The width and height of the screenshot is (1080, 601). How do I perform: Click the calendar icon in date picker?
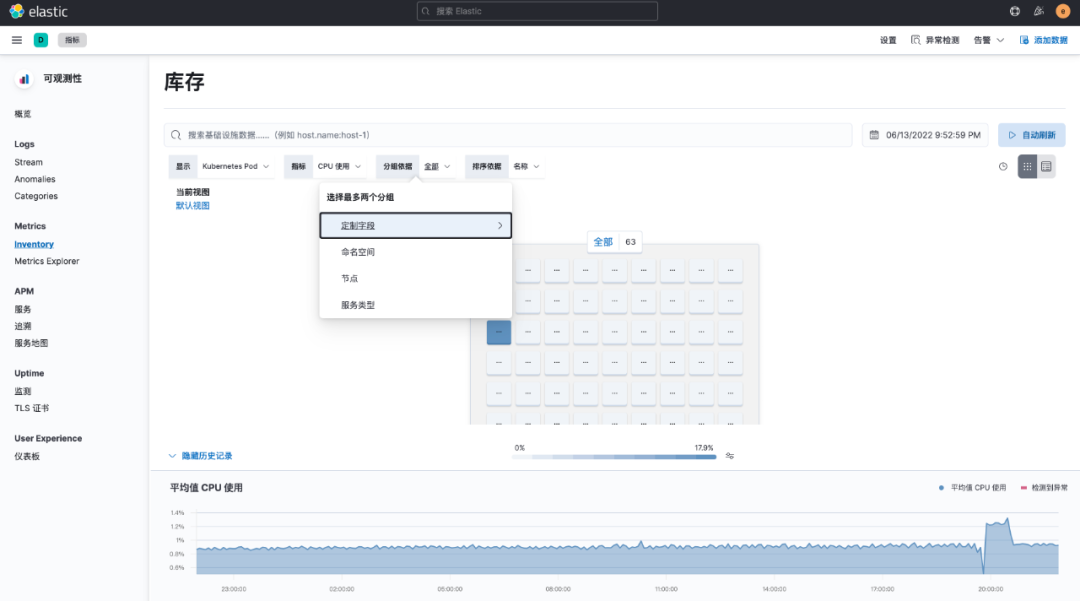874,135
